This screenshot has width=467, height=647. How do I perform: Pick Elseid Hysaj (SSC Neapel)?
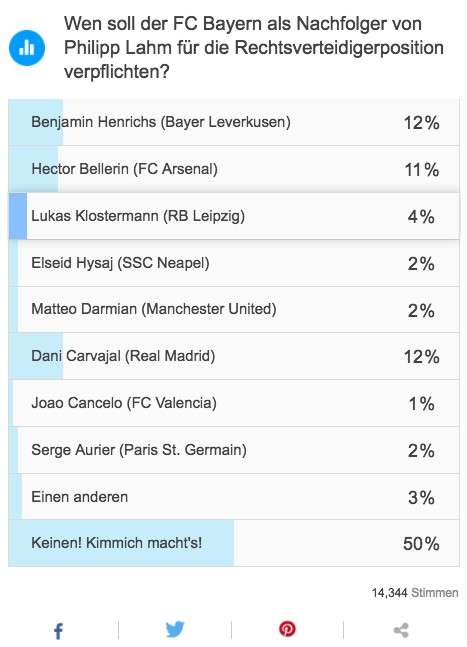click(x=234, y=263)
